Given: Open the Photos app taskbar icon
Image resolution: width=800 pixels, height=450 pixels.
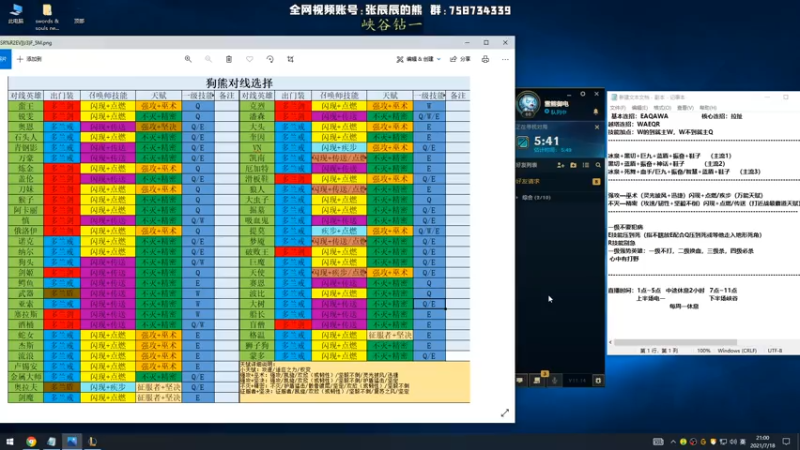Looking at the screenshot, I should (x=72, y=441).
